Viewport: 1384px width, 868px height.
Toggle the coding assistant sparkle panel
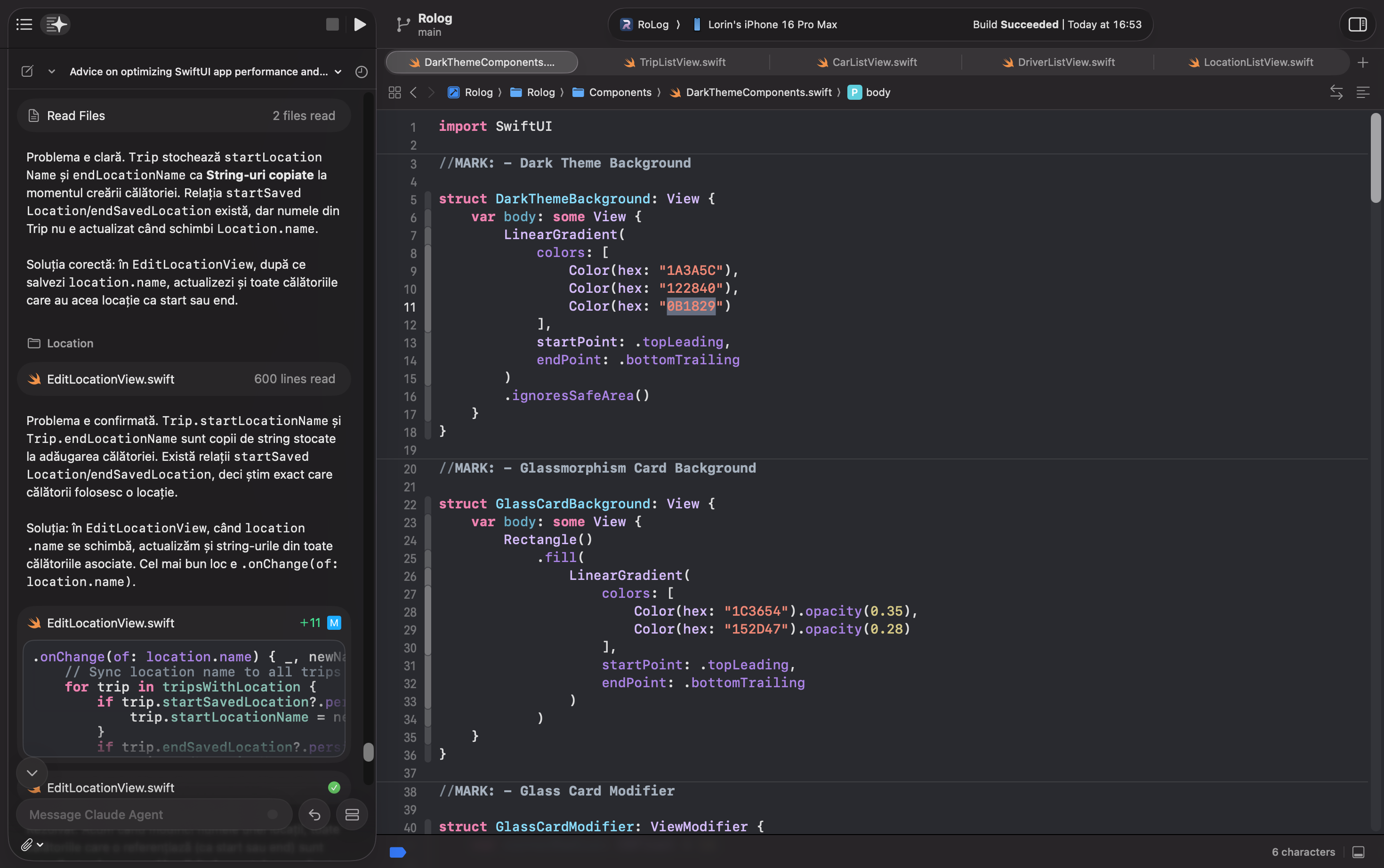pos(56,24)
